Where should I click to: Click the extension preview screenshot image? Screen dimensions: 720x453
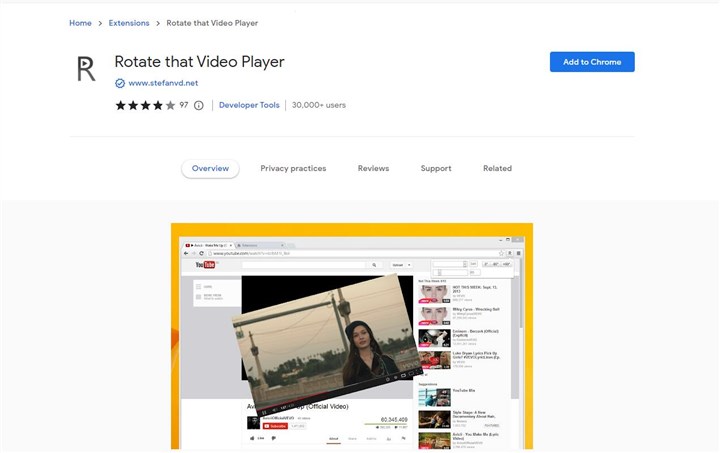[352, 336]
